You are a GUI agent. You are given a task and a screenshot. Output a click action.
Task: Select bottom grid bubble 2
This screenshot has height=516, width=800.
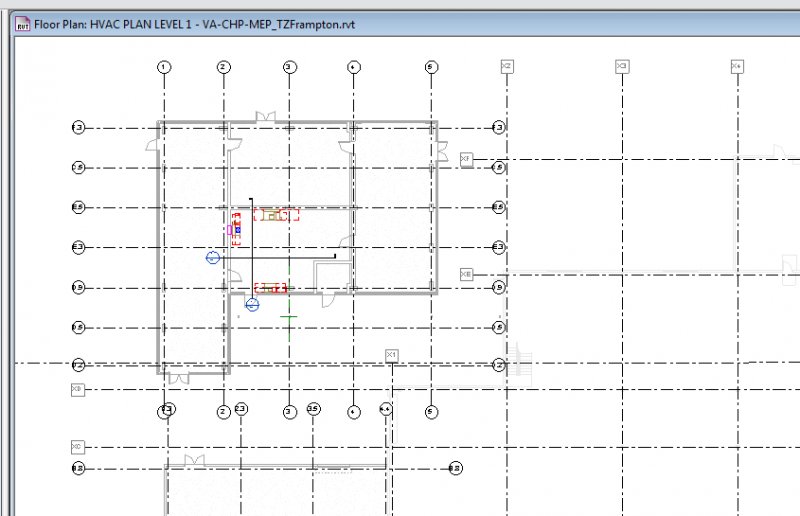click(x=223, y=412)
